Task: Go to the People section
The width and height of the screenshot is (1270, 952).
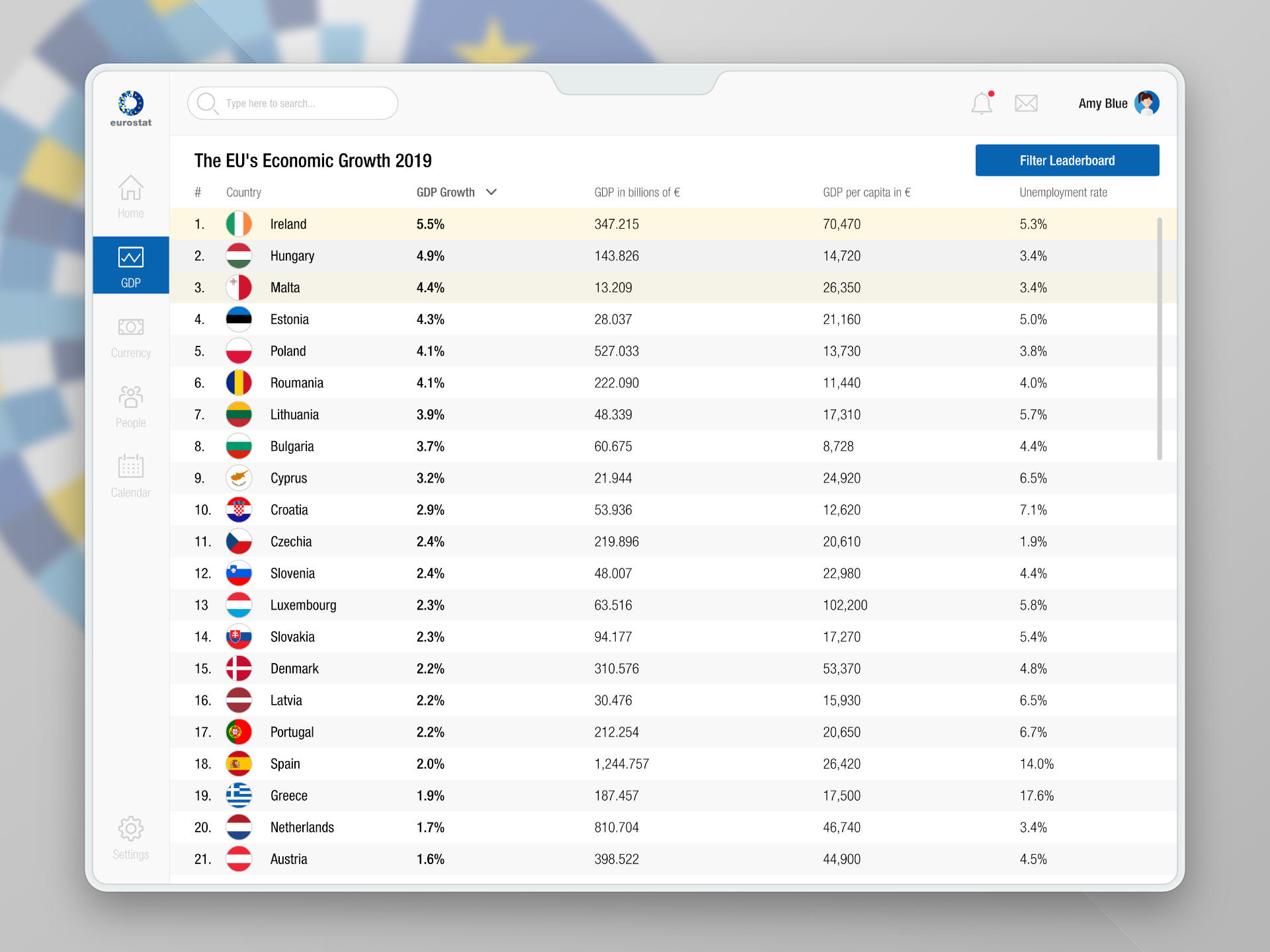Action: pyautogui.click(x=130, y=406)
